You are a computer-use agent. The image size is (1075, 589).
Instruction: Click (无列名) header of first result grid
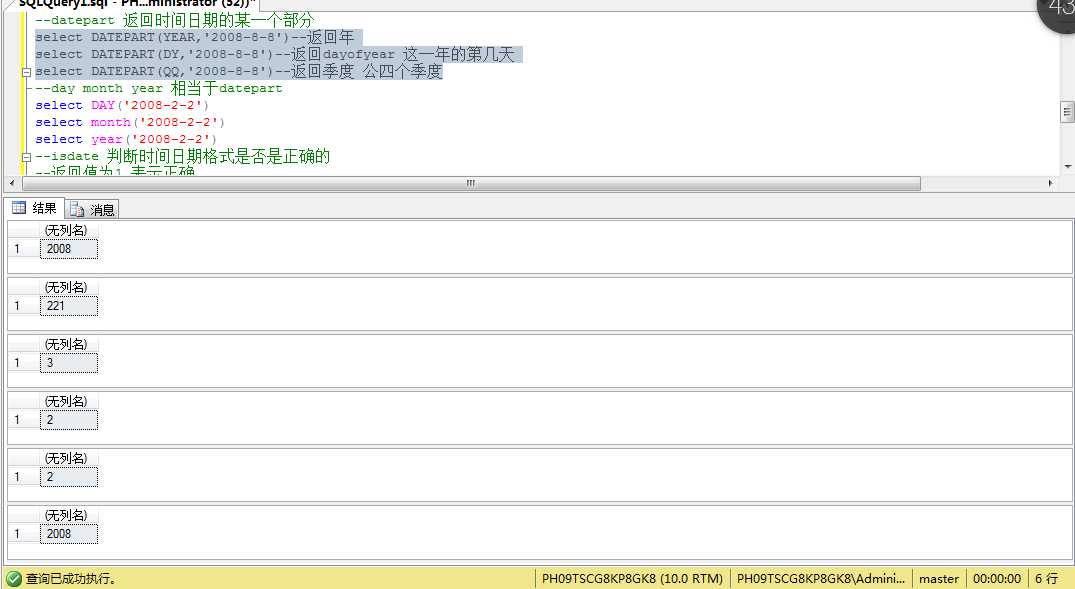(x=67, y=230)
